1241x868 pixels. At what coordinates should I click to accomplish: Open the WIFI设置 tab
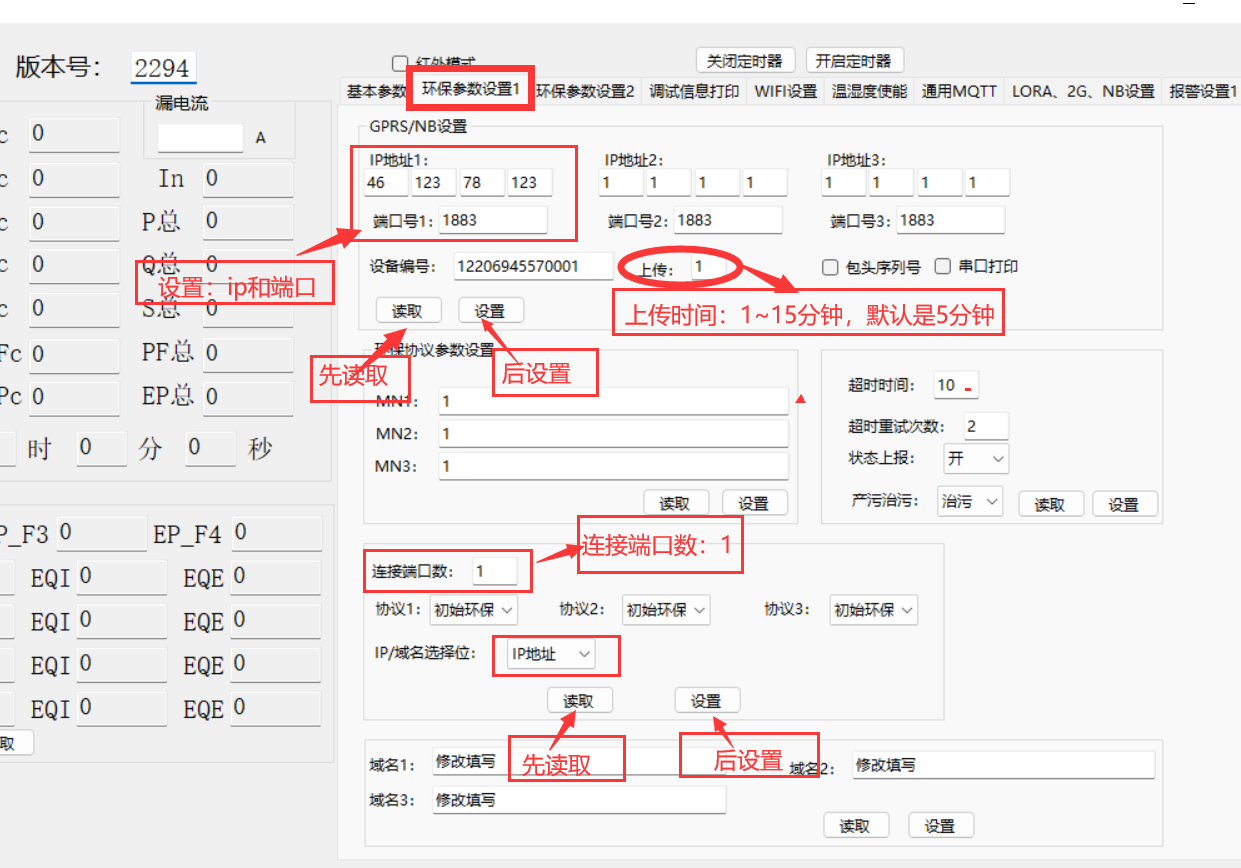point(785,91)
